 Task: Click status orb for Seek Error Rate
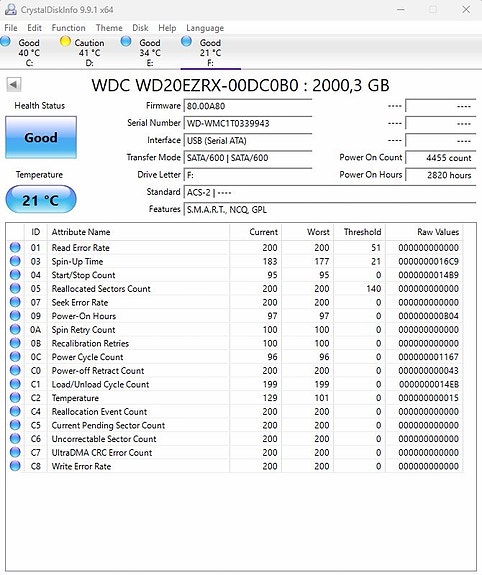(x=15, y=302)
